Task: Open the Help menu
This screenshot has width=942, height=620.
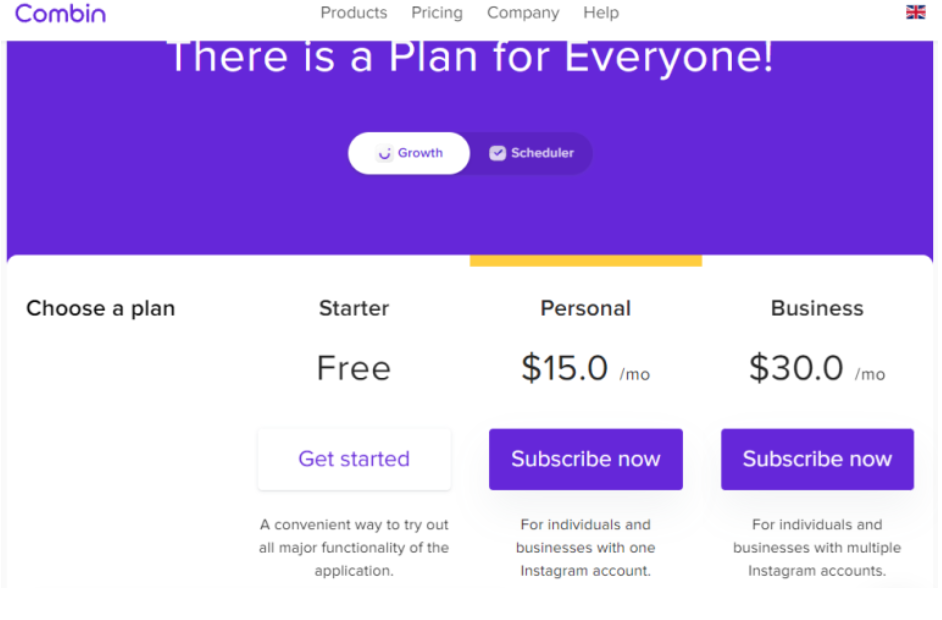Action: (601, 13)
